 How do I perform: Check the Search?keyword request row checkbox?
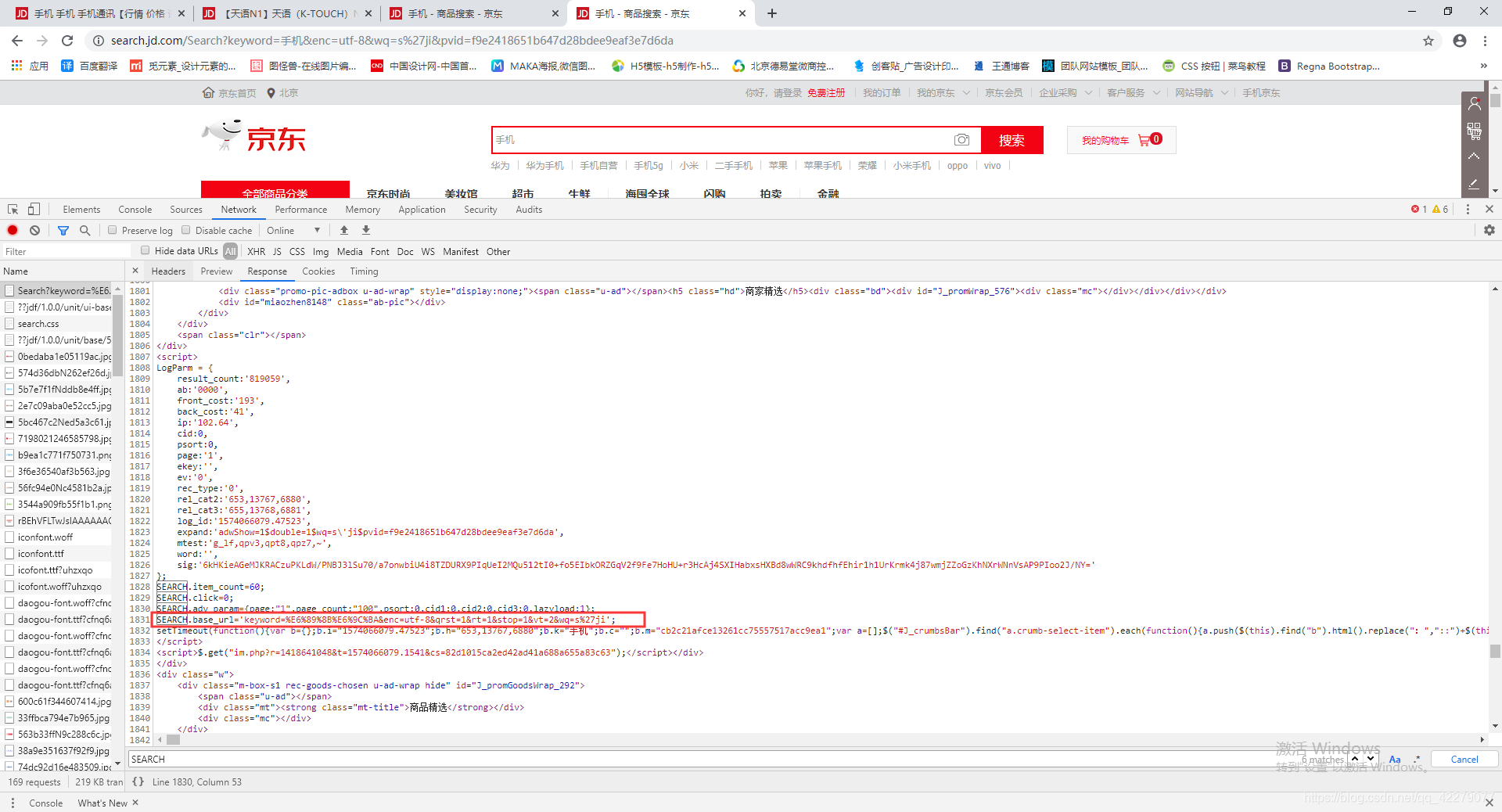[9, 290]
